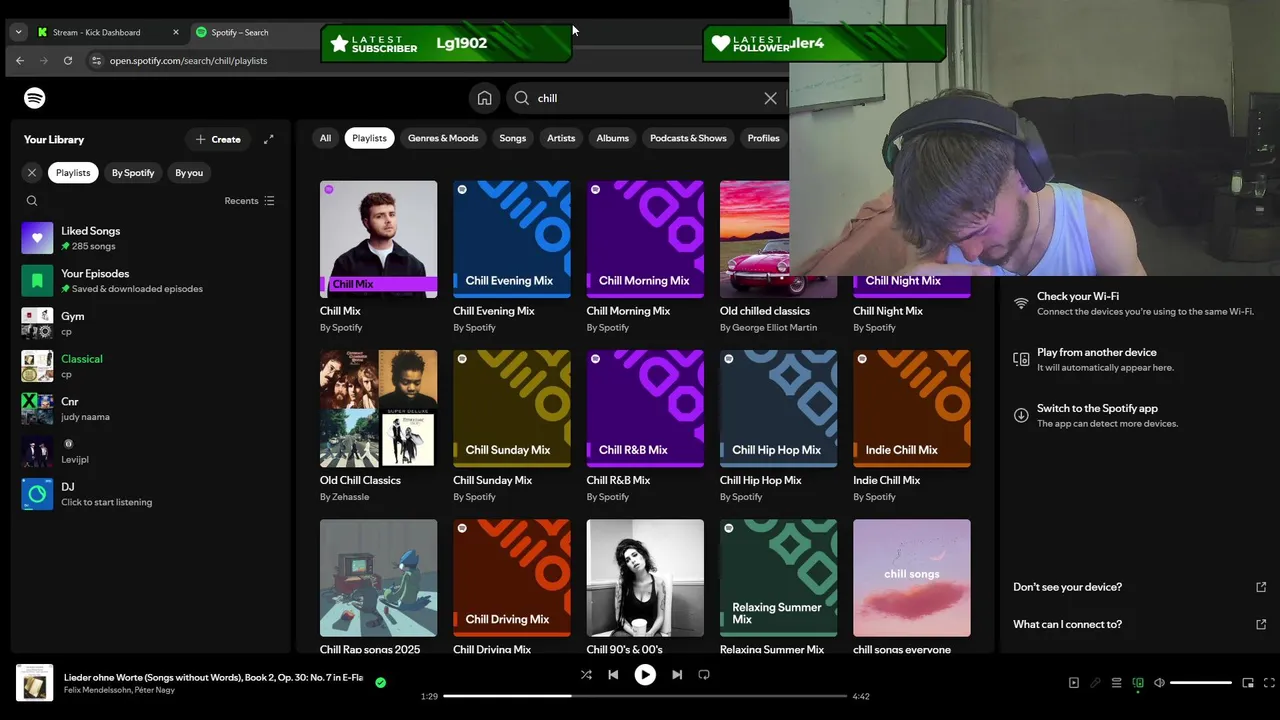Image resolution: width=1280 pixels, height=720 pixels.
Task: Open Old Chill Classics collage cover
Action: pos(378,408)
